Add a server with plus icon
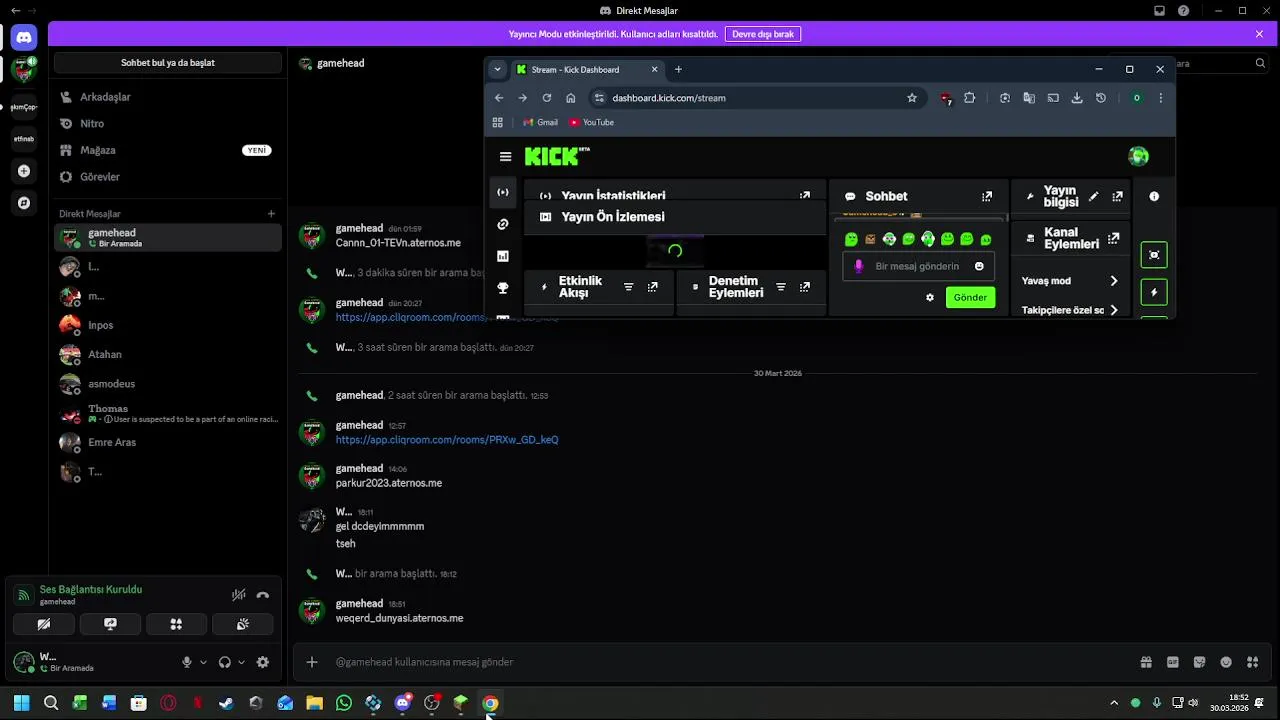The width and height of the screenshot is (1280, 720). click(x=24, y=171)
